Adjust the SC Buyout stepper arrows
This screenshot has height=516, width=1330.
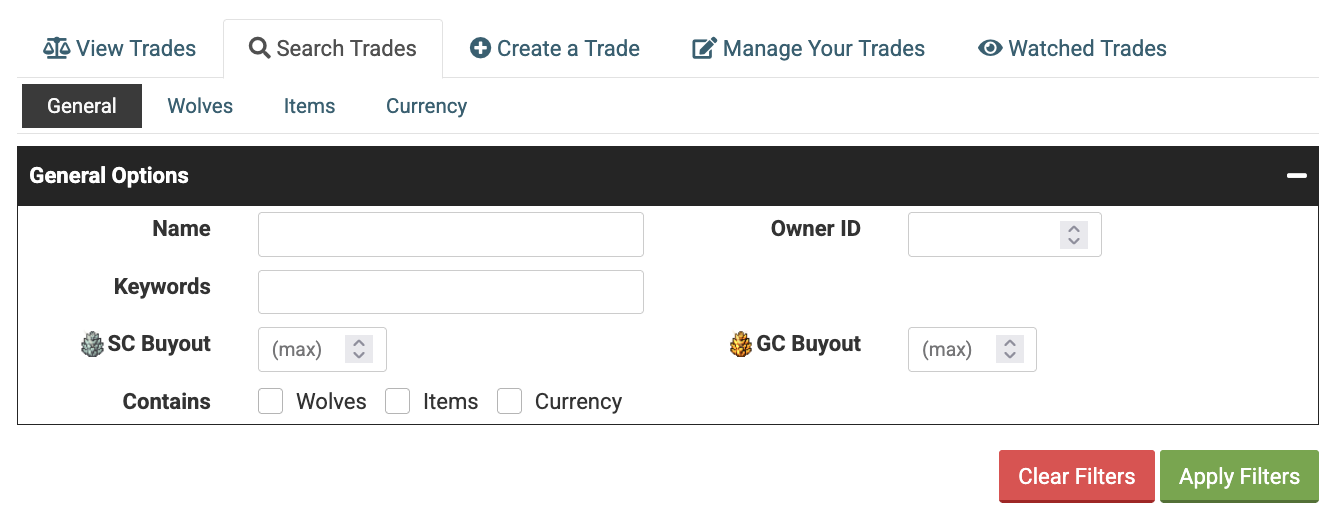358,349
